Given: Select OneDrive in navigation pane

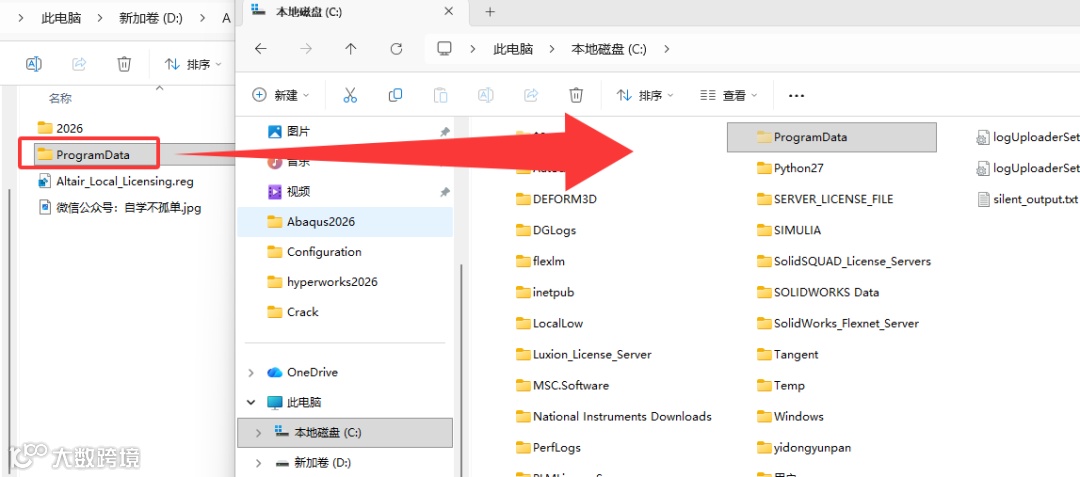Looking at the screenshot, I should [x=312, y=372].
